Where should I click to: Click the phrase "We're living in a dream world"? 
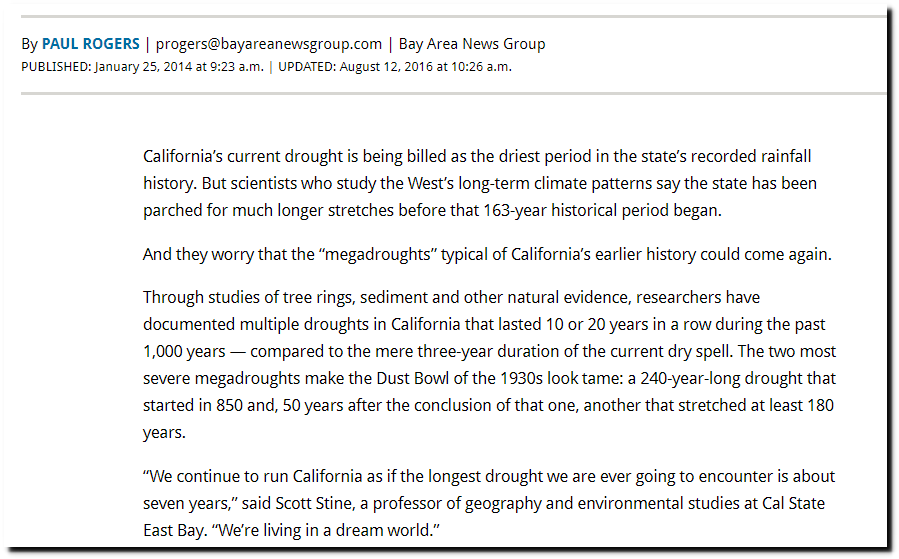[326, 530]
